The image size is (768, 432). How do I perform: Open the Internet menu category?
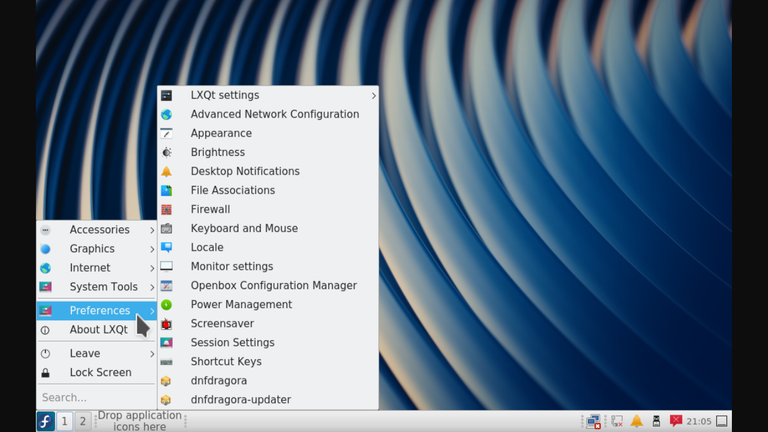[96, 268]
